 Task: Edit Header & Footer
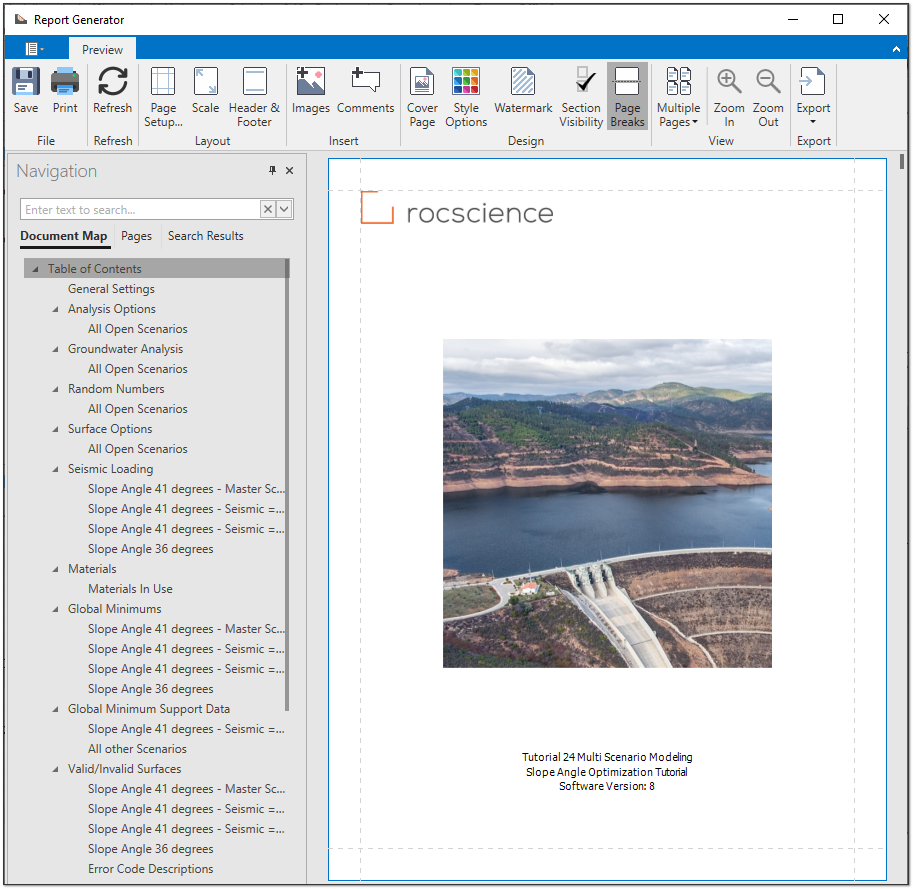tap(254, 97)
